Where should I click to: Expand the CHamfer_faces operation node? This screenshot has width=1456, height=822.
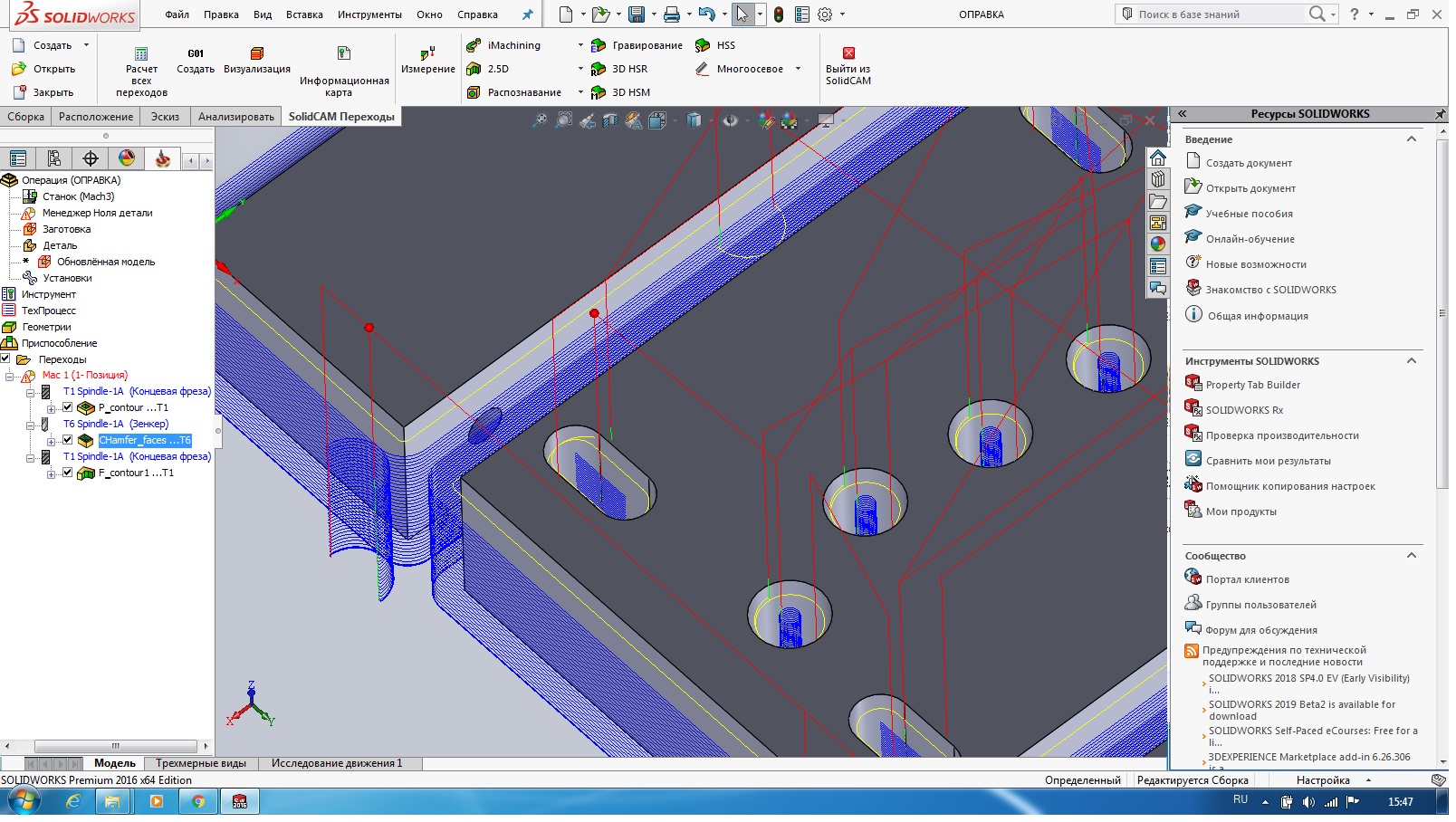pos(52,442)
